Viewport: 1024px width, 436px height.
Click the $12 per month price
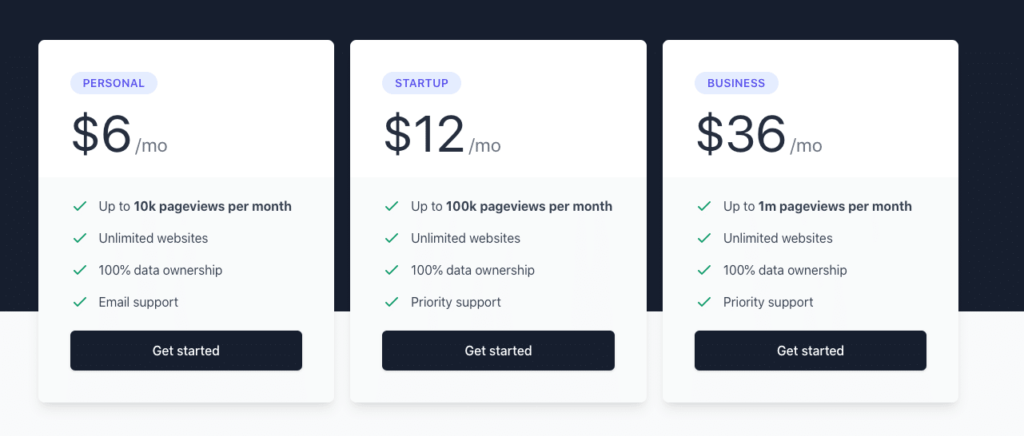(x=442, y=136)
